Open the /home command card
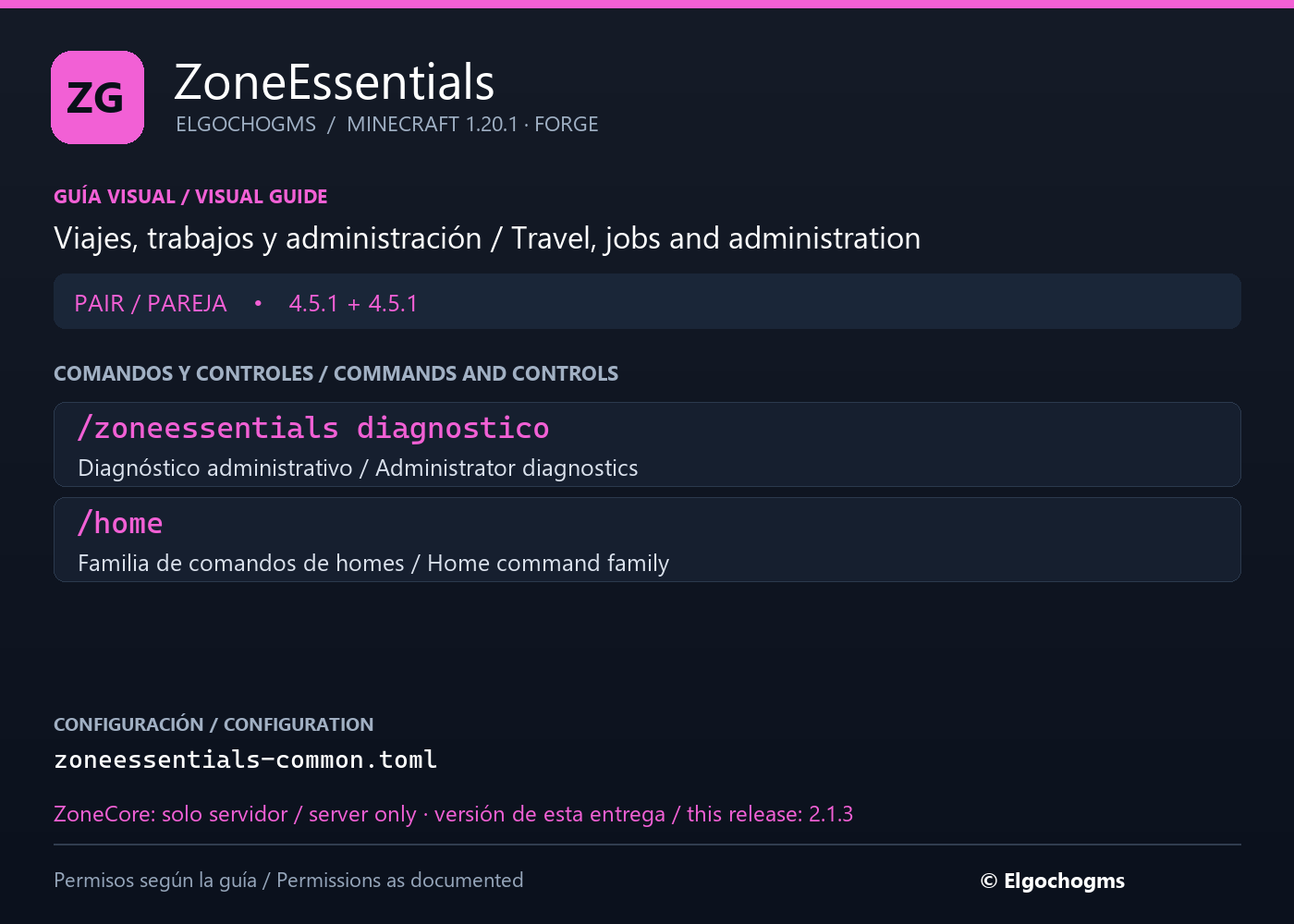1294x924 pixels. [x=647, y=540]
